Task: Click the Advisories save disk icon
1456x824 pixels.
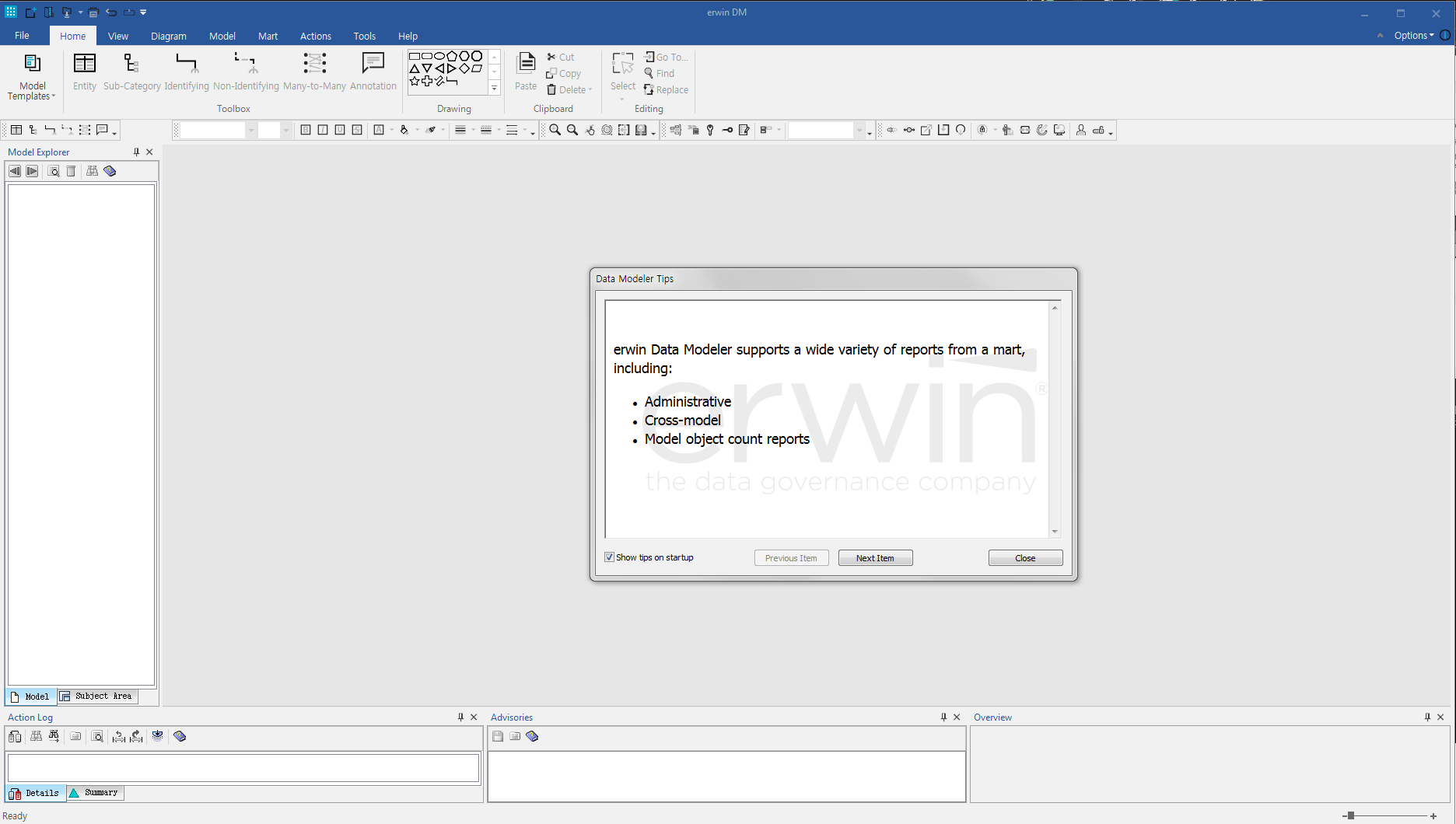Action: [x=498, y=736]
